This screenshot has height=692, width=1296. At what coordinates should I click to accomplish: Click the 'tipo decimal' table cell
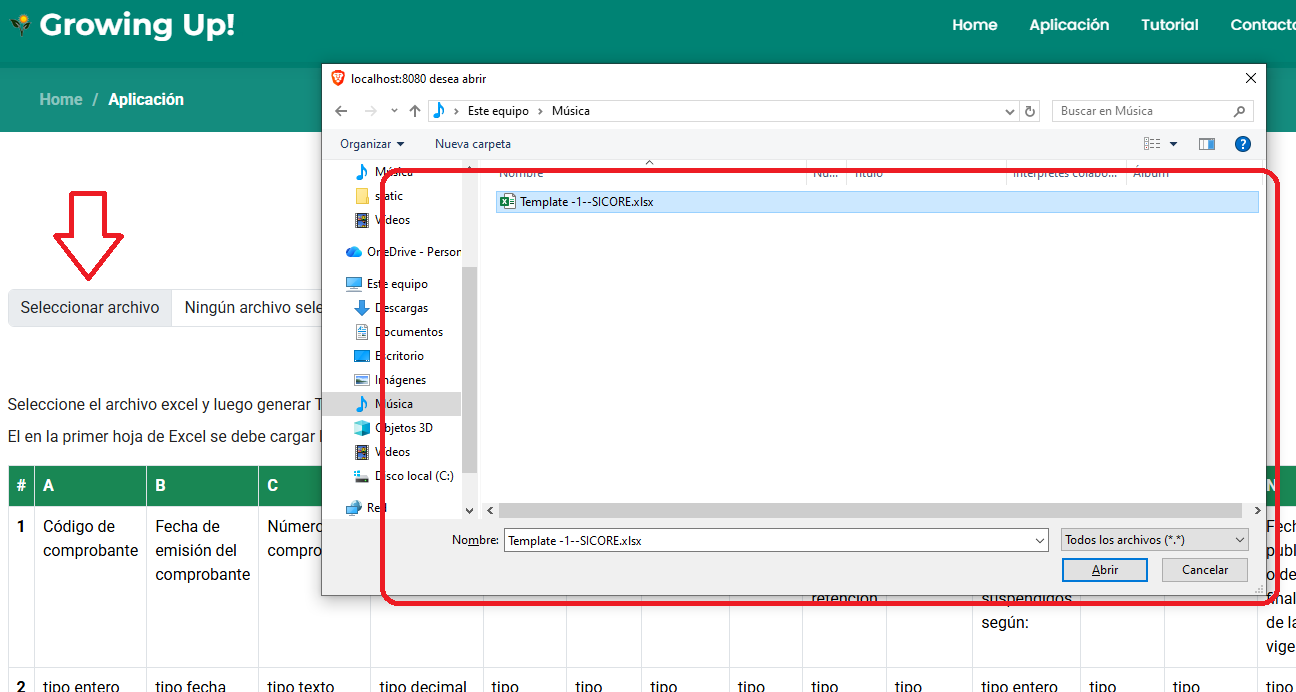pos(427,680)
